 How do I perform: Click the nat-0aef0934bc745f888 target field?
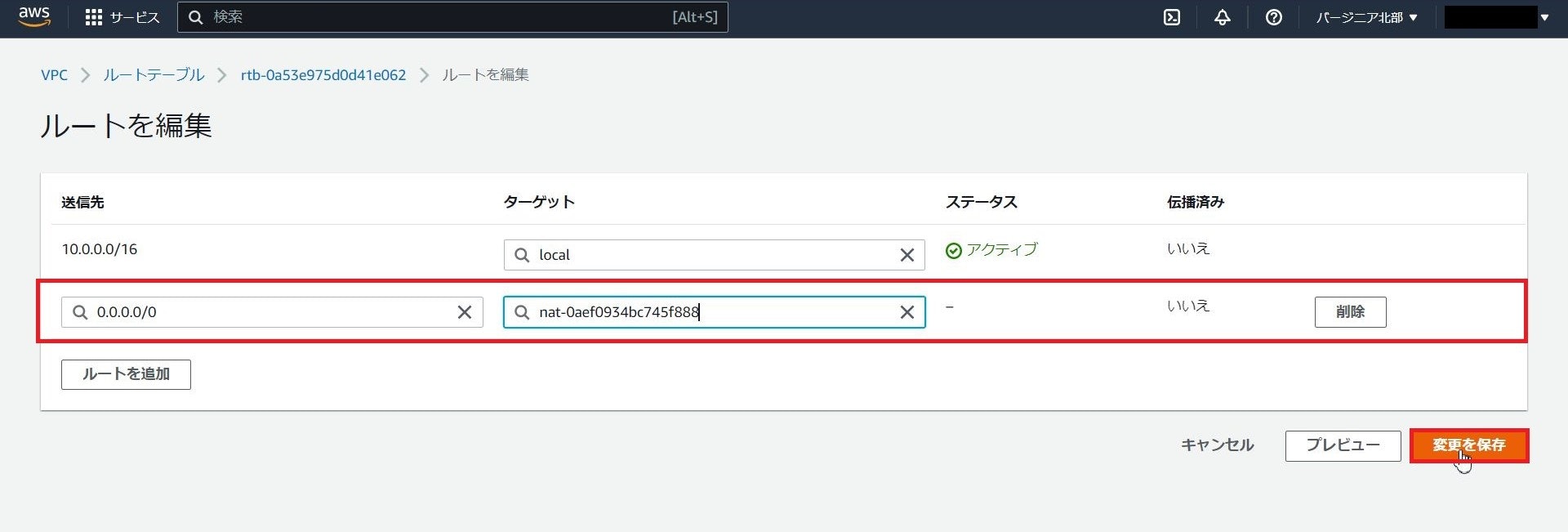714,312
